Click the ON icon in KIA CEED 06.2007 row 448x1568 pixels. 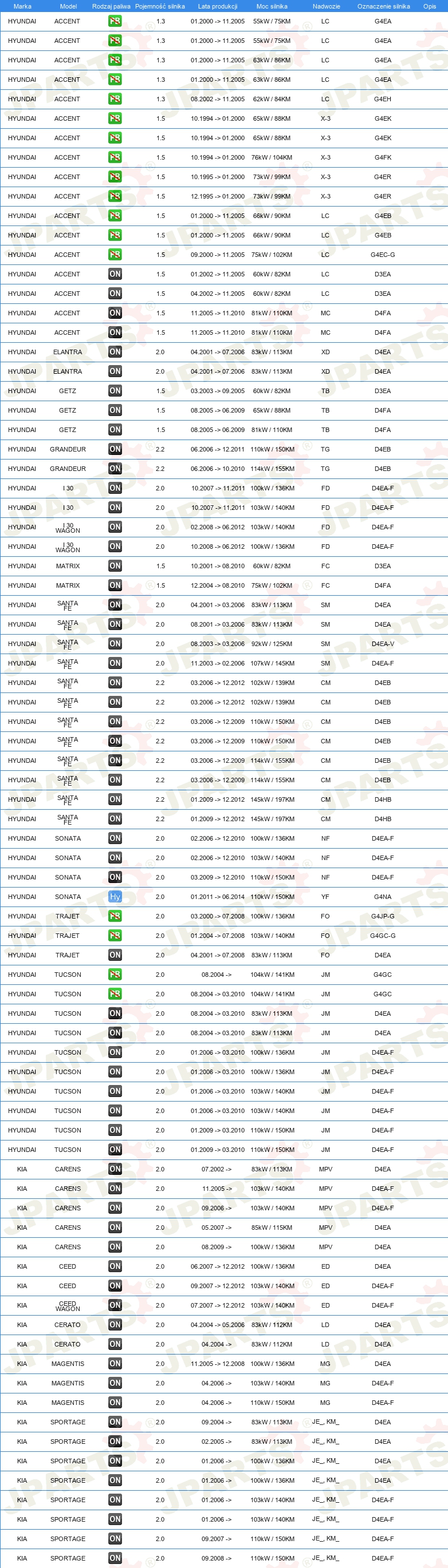coord(115,1266)
